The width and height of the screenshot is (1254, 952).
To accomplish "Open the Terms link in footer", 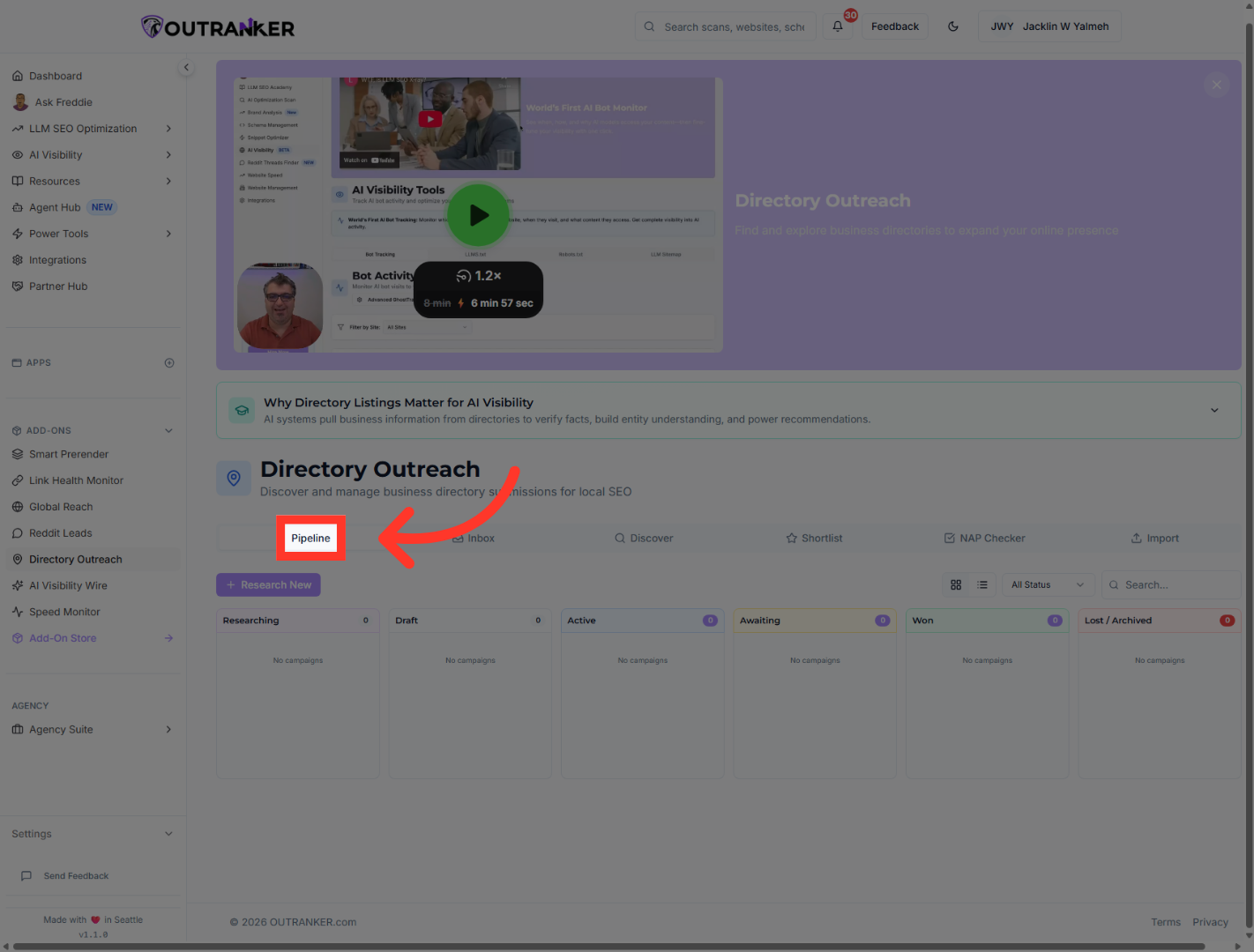I will pos(1166,922).
